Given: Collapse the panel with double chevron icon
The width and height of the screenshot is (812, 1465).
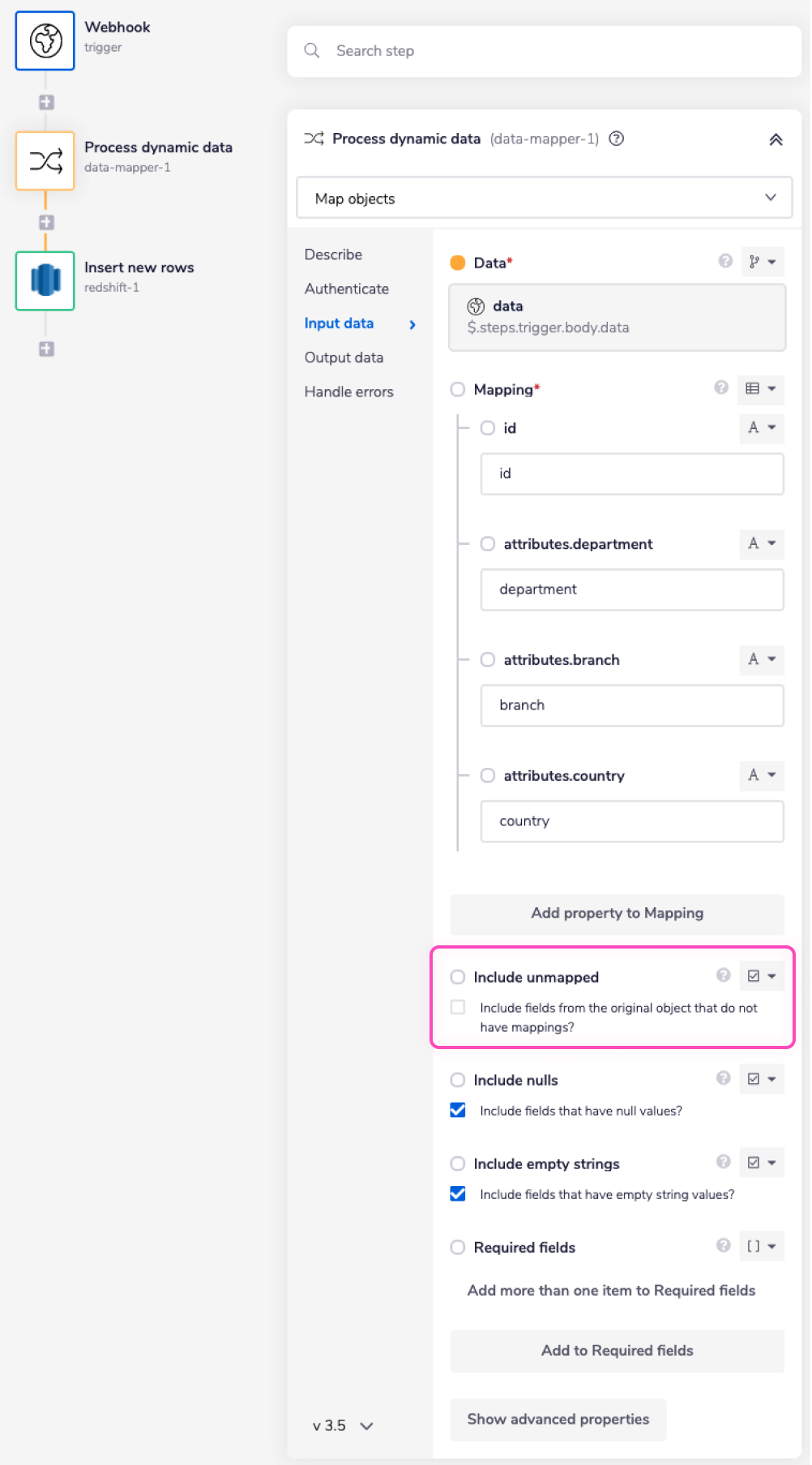Looking at the screenshot, I should pos(776,139).
